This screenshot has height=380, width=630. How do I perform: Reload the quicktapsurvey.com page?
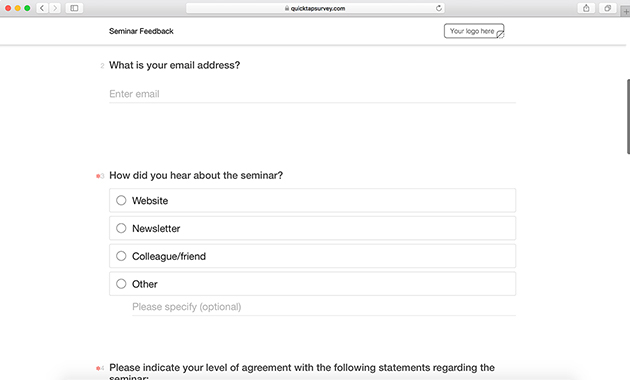(x=439, y=8)
